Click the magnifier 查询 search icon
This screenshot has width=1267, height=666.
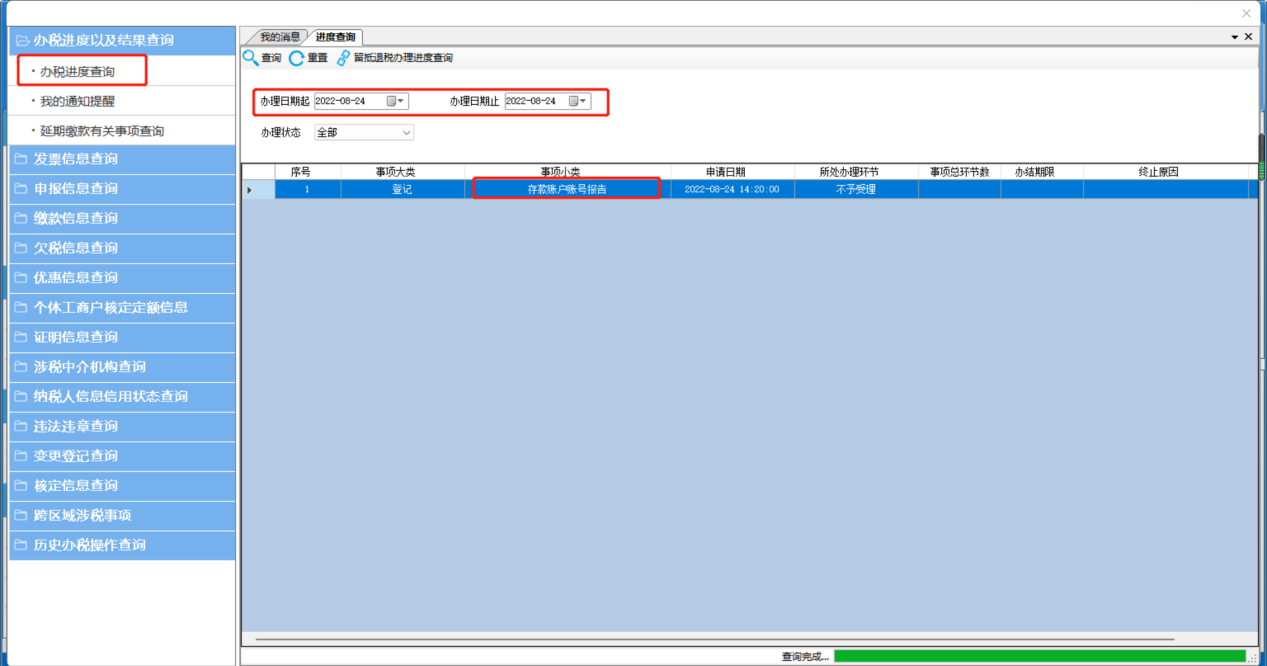(x=250, y=58)
